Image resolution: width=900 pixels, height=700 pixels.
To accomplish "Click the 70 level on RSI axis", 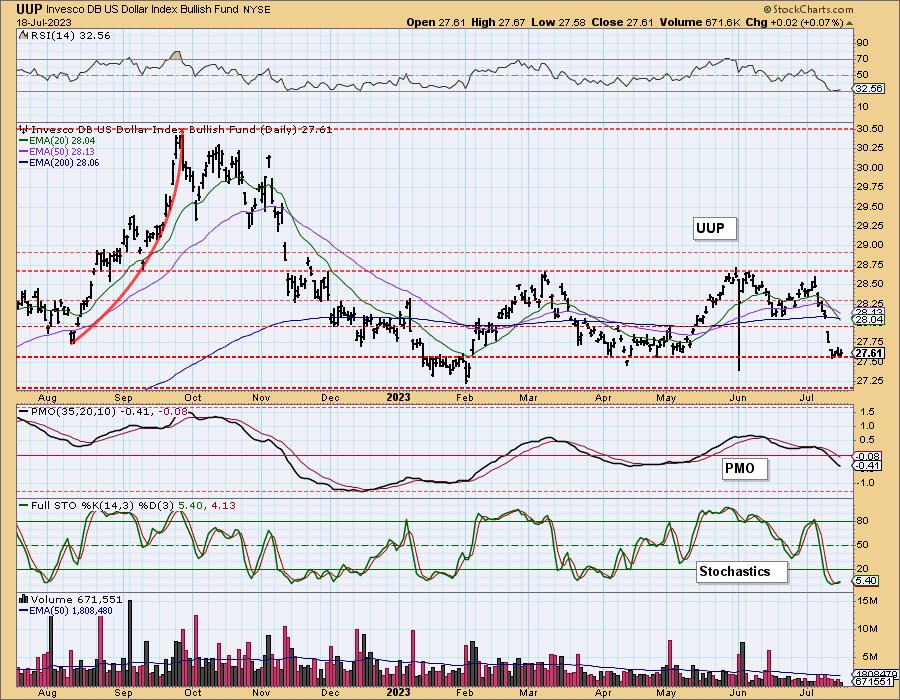I will tap(862, 59).
